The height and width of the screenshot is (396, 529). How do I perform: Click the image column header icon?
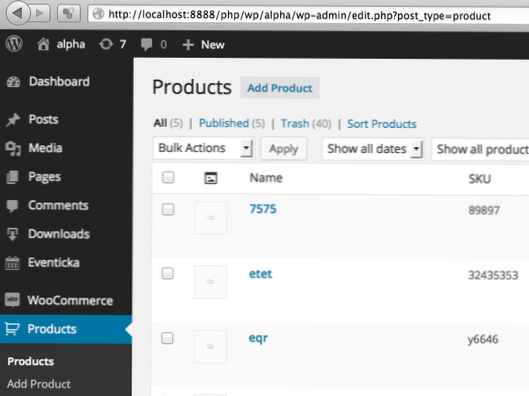tap(211, 178)
